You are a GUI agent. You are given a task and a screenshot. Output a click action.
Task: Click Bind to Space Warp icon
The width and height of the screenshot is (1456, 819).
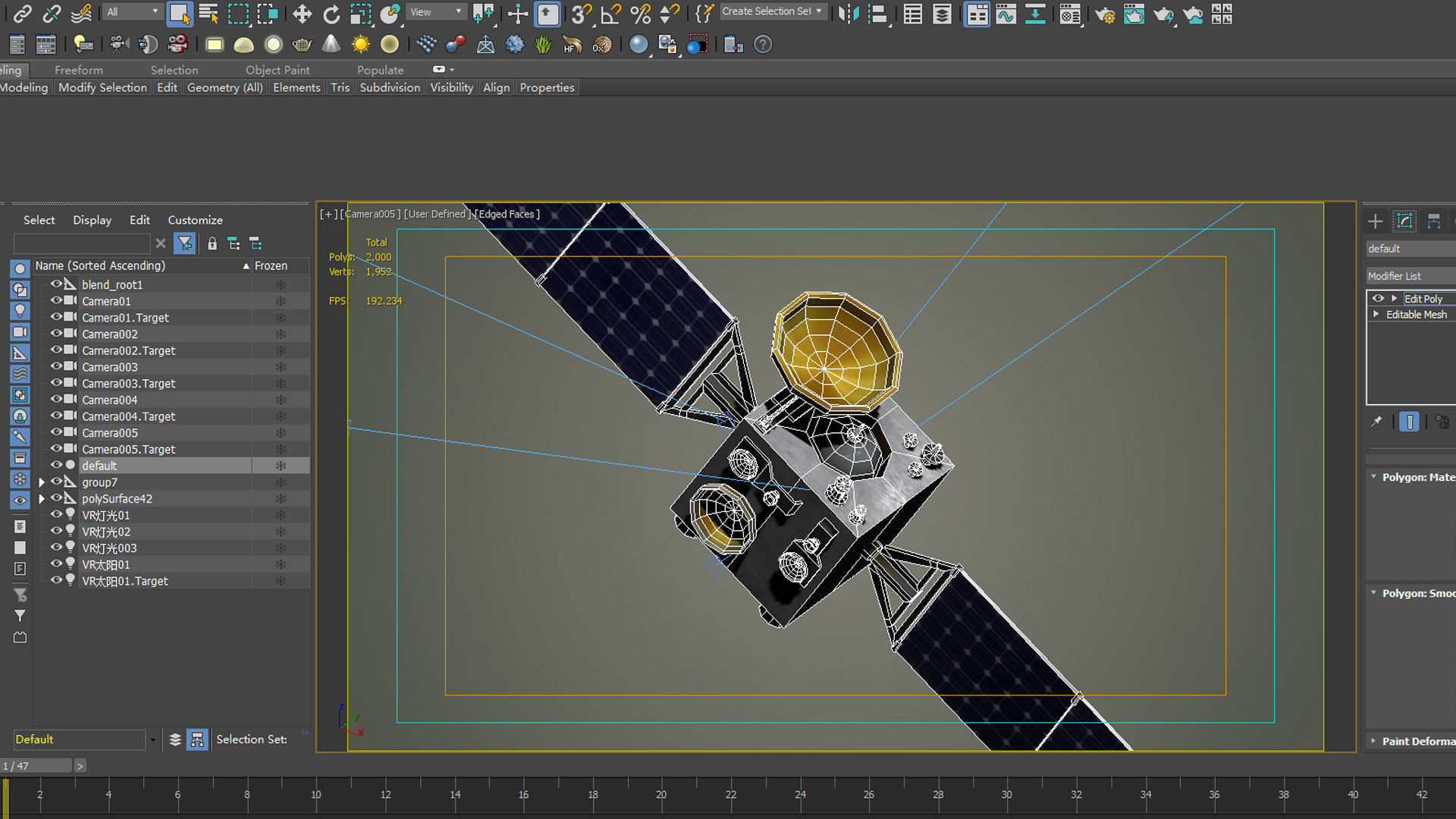pyautogui.click(x=81, y=13)
